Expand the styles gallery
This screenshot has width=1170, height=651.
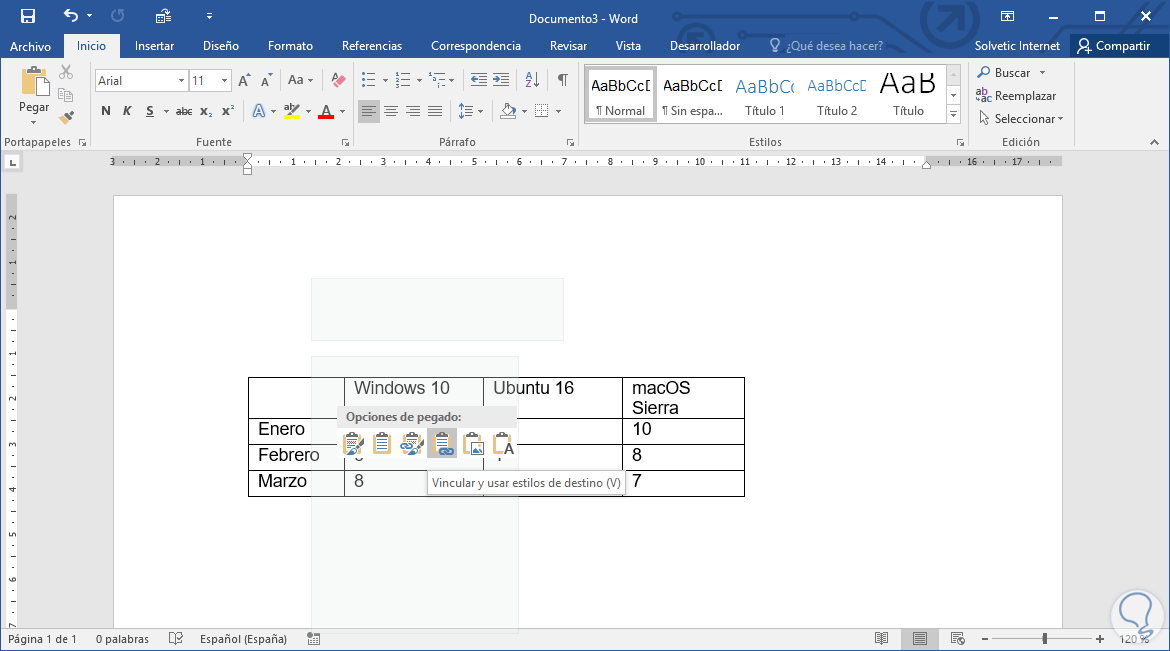click(953, 114)
